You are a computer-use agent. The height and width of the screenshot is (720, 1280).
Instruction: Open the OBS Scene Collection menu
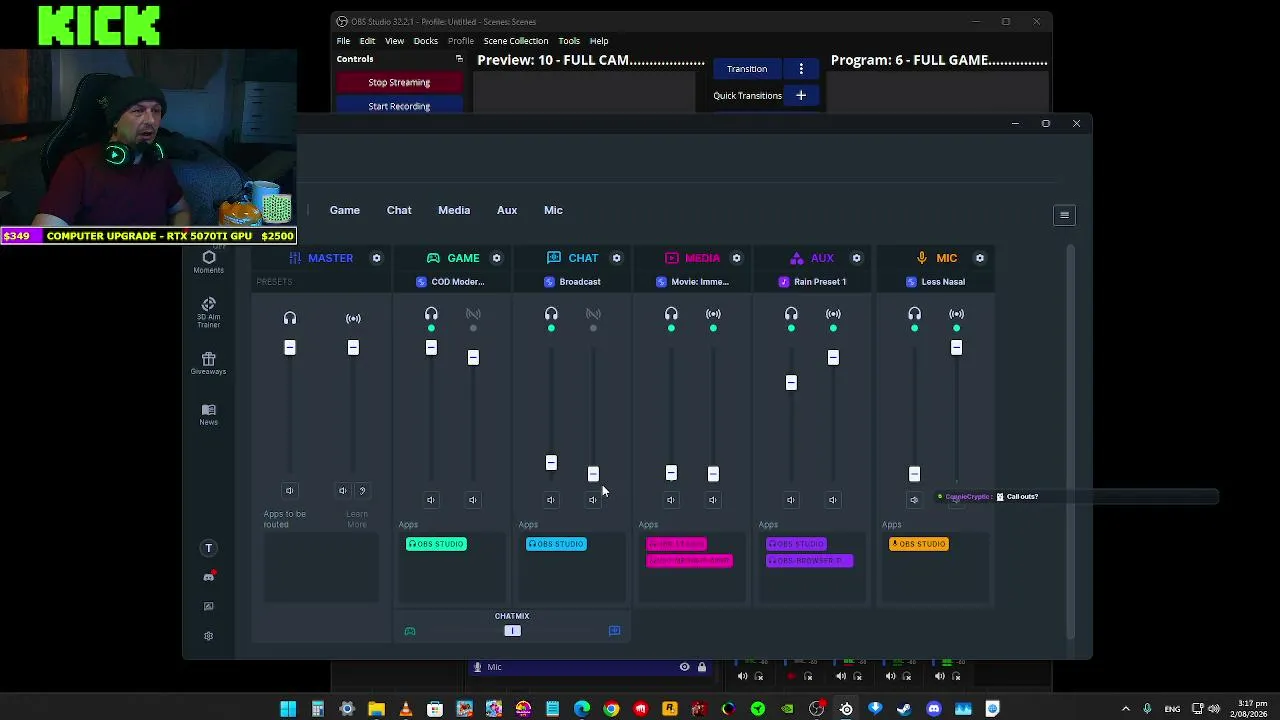[516, 41]
